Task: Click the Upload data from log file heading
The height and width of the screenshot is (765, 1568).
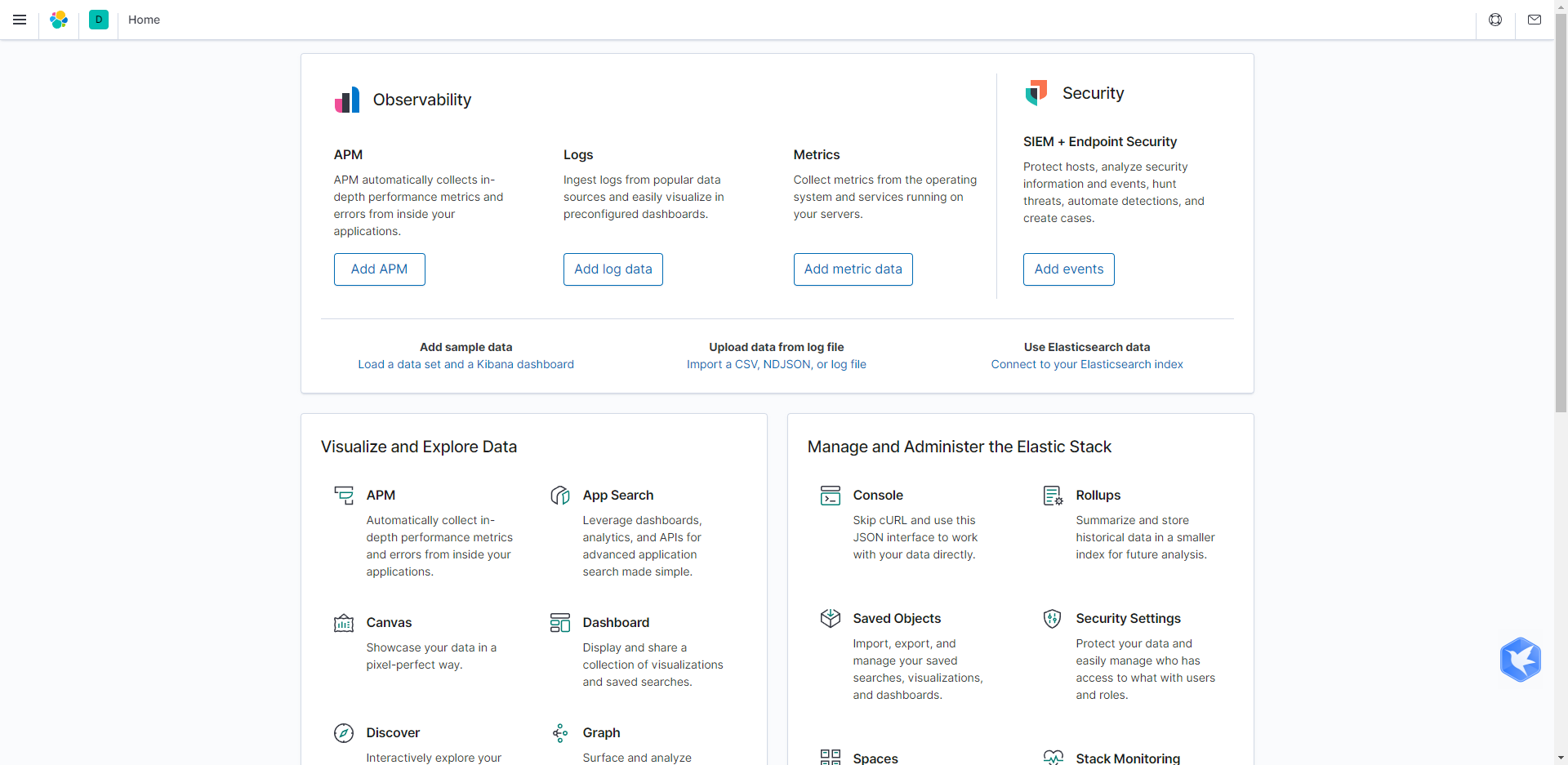Action: click(777, 347)
